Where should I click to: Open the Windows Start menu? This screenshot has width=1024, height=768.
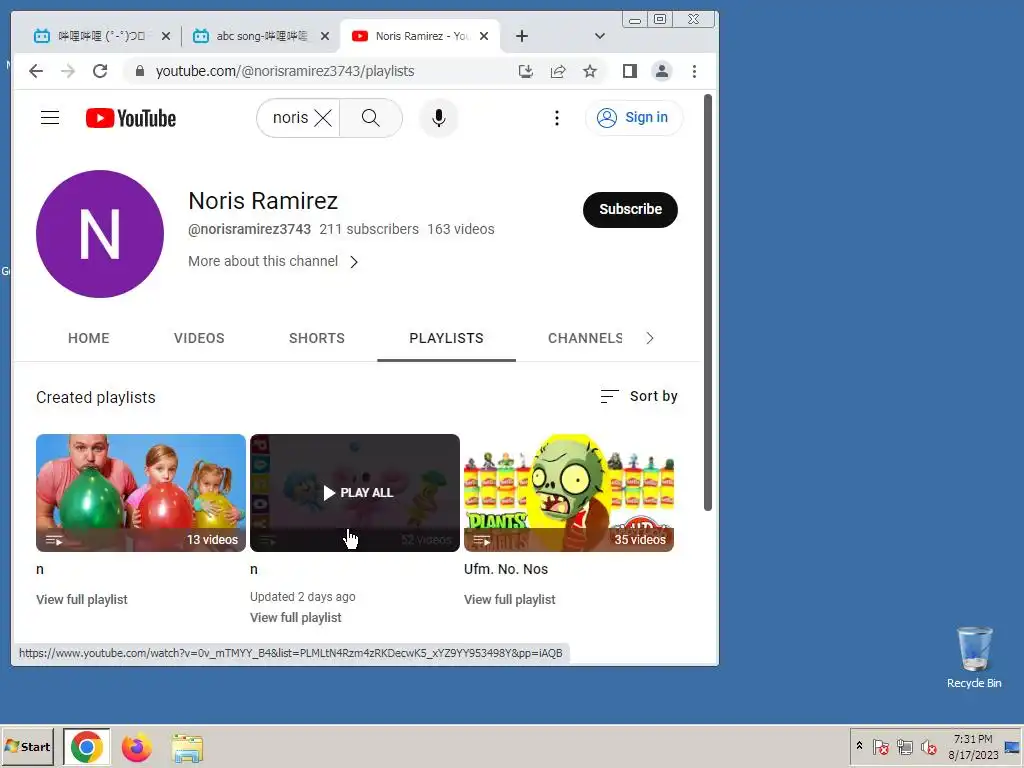coord(27,746)
